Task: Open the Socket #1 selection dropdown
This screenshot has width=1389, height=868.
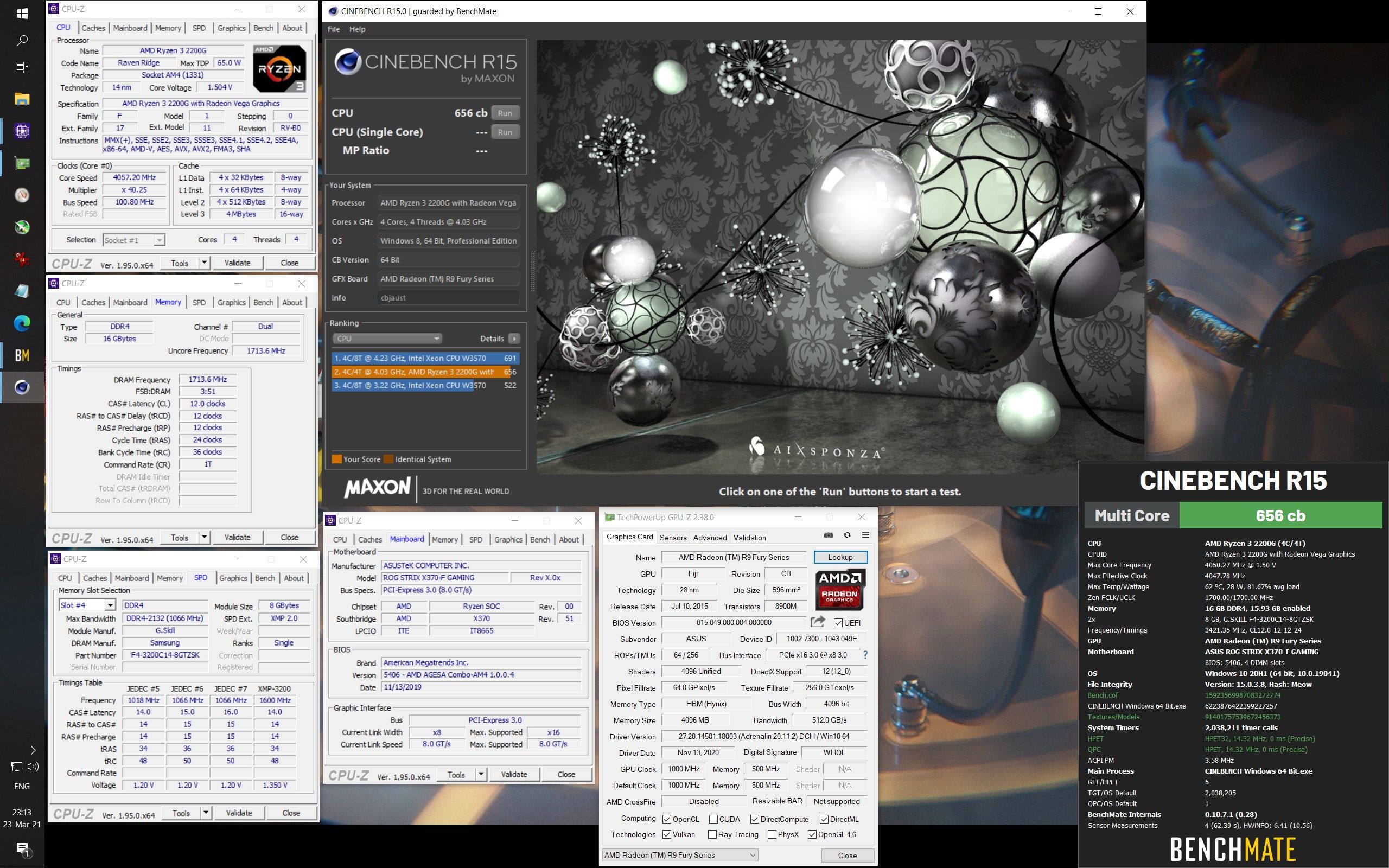Action: (135, 240)
